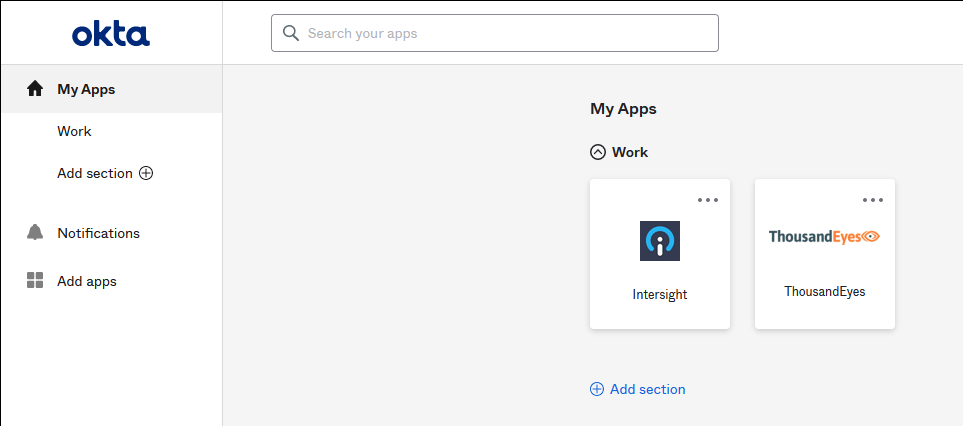Launch the ThousandEyes app logo
The height and width of the screenshot is (426, 963).
[x=824, y=237]
